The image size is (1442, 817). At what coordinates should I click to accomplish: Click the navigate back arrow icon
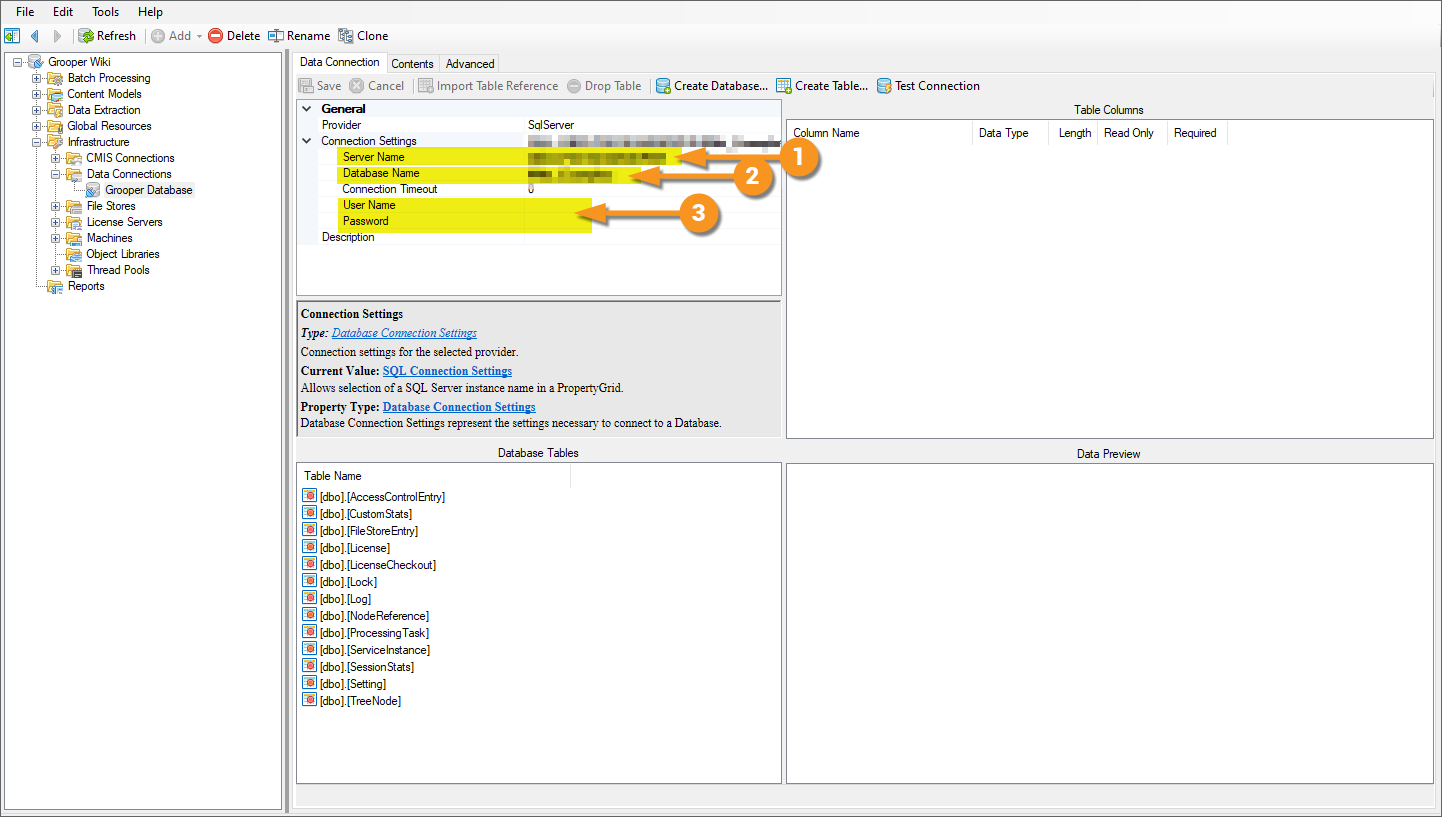click(35, 36)
